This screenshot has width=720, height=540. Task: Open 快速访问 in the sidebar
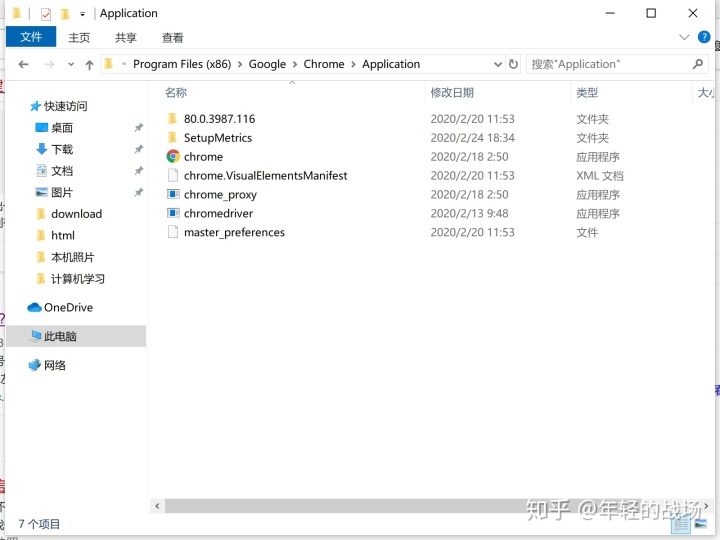65,106
